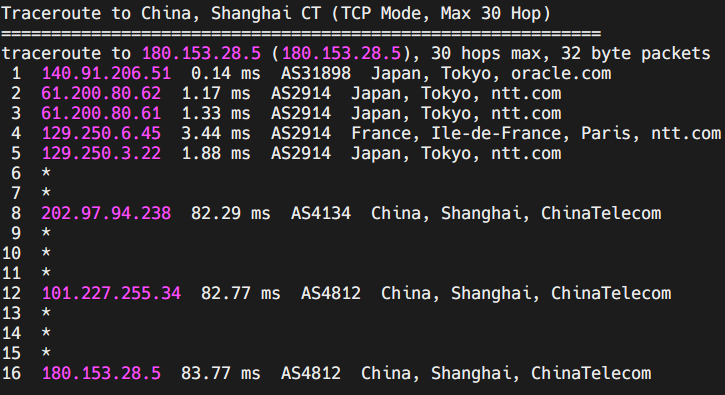The width and height of the screenshot is (725, 395).
Task: Click AS4812 on hop 12
Action: pos(331,293)
